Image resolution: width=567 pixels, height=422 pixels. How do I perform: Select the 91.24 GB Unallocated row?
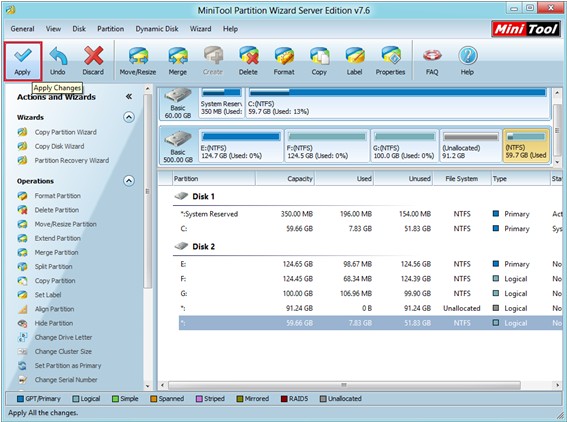click(370, 308)
